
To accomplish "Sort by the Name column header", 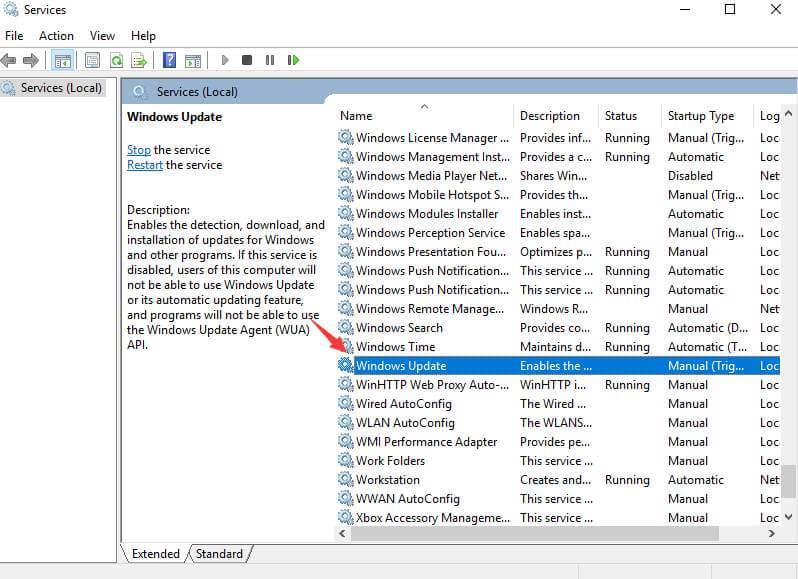I will pos(425,115).
